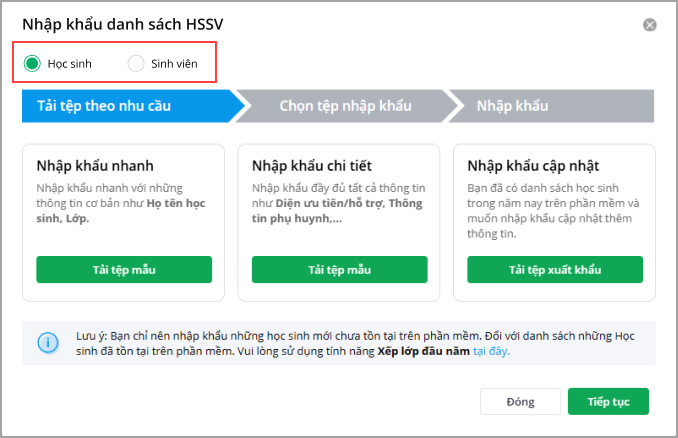This screenshot has width=678, height=438.
Task: Select the Nhập khẩu nhanh card title
Action: 95,165
